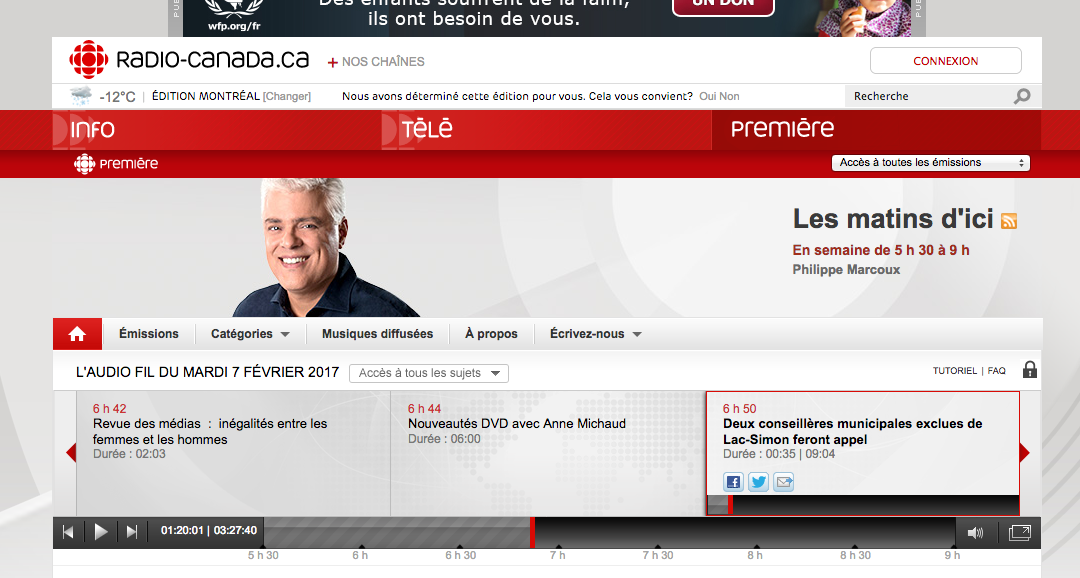Screen dimensions: 1080x578
Task: Go back to previous audio segment
Action: (x=68, y=532)
